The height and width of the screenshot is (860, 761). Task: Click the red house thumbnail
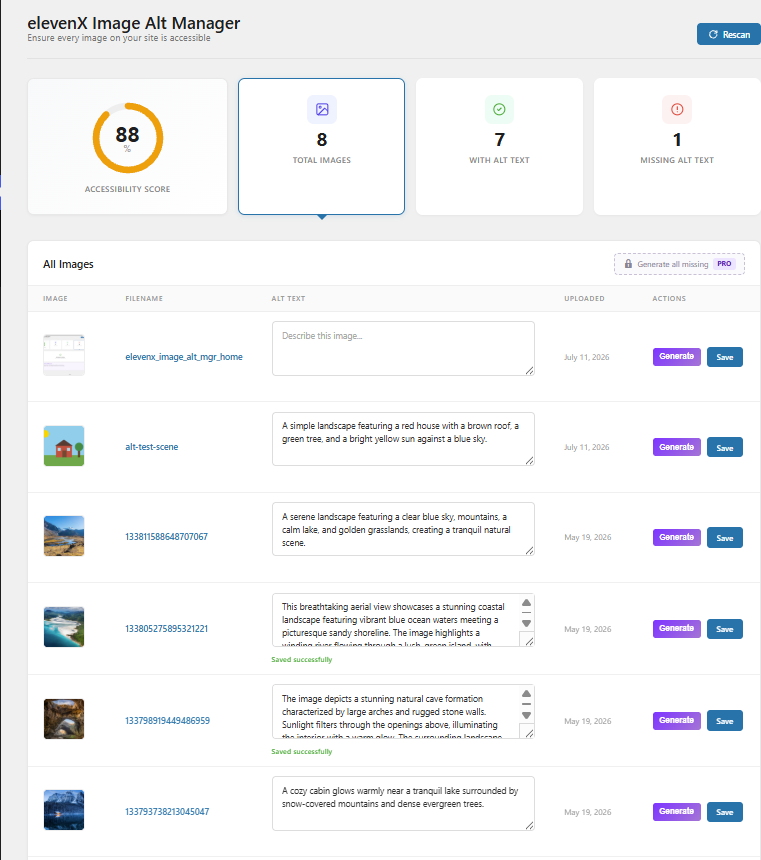pyautogui.click(x=64, y=446)
